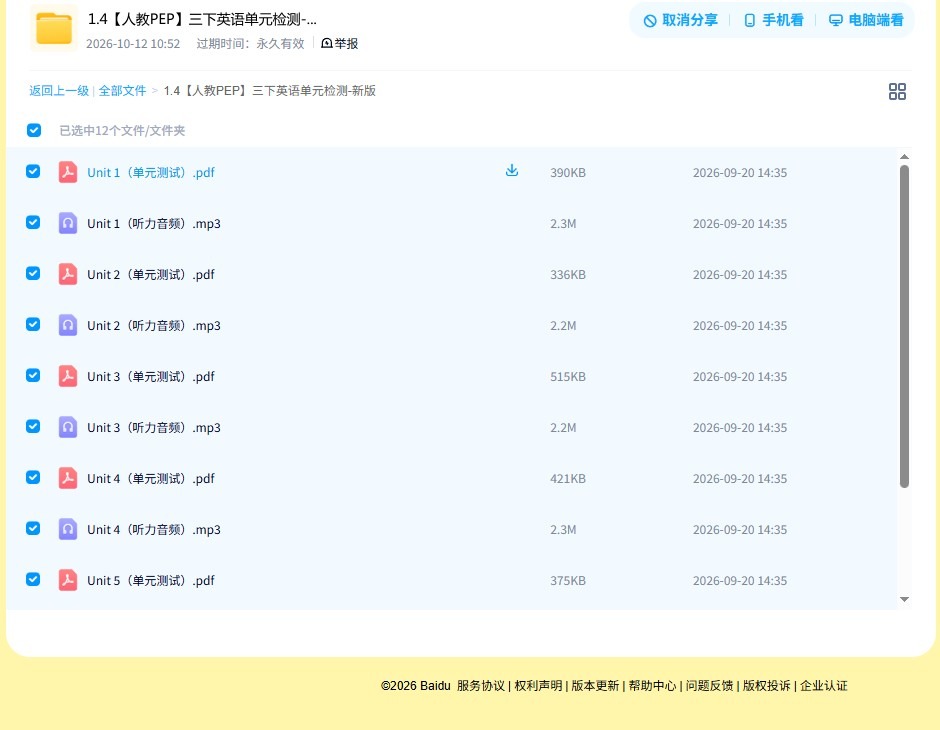Uncheck Unit 4 (单元测试).pdf checkbox
The image size is (940, 730).
tap(33, 477)
